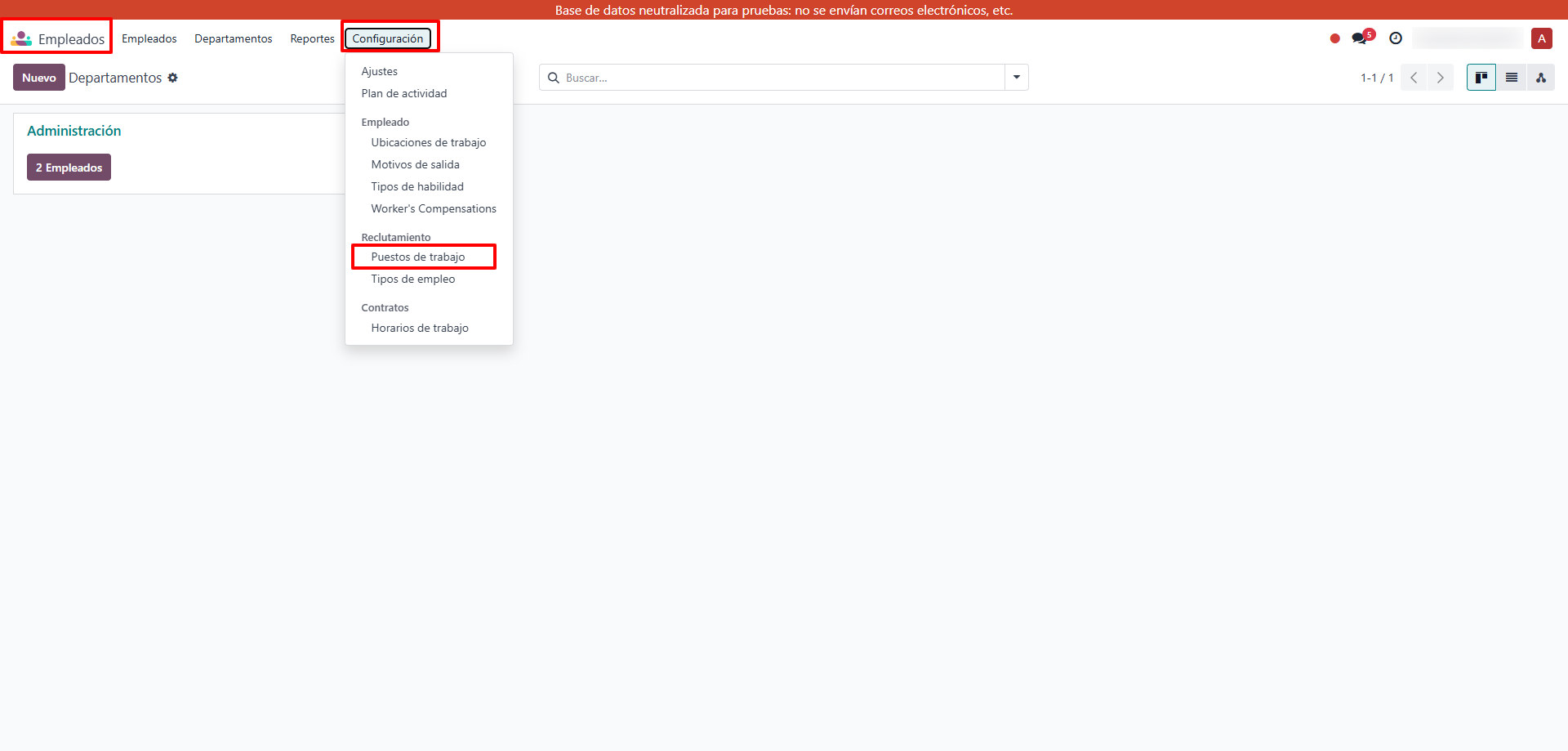Open Motivos de salida
This screenshot has height=751, width=1568.
[416, 164]
